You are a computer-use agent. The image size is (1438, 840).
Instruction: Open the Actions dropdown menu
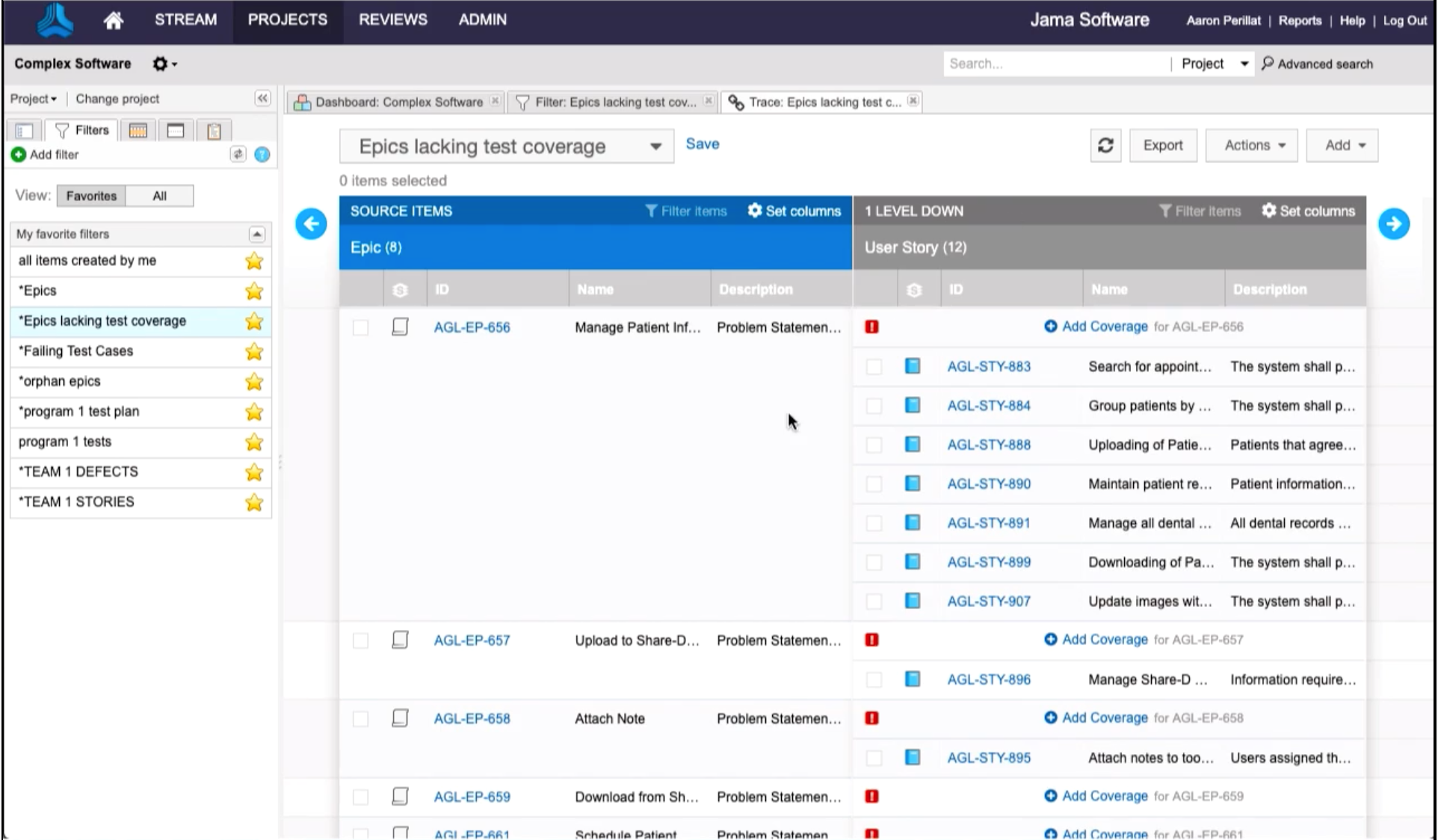pos(1254,145)
